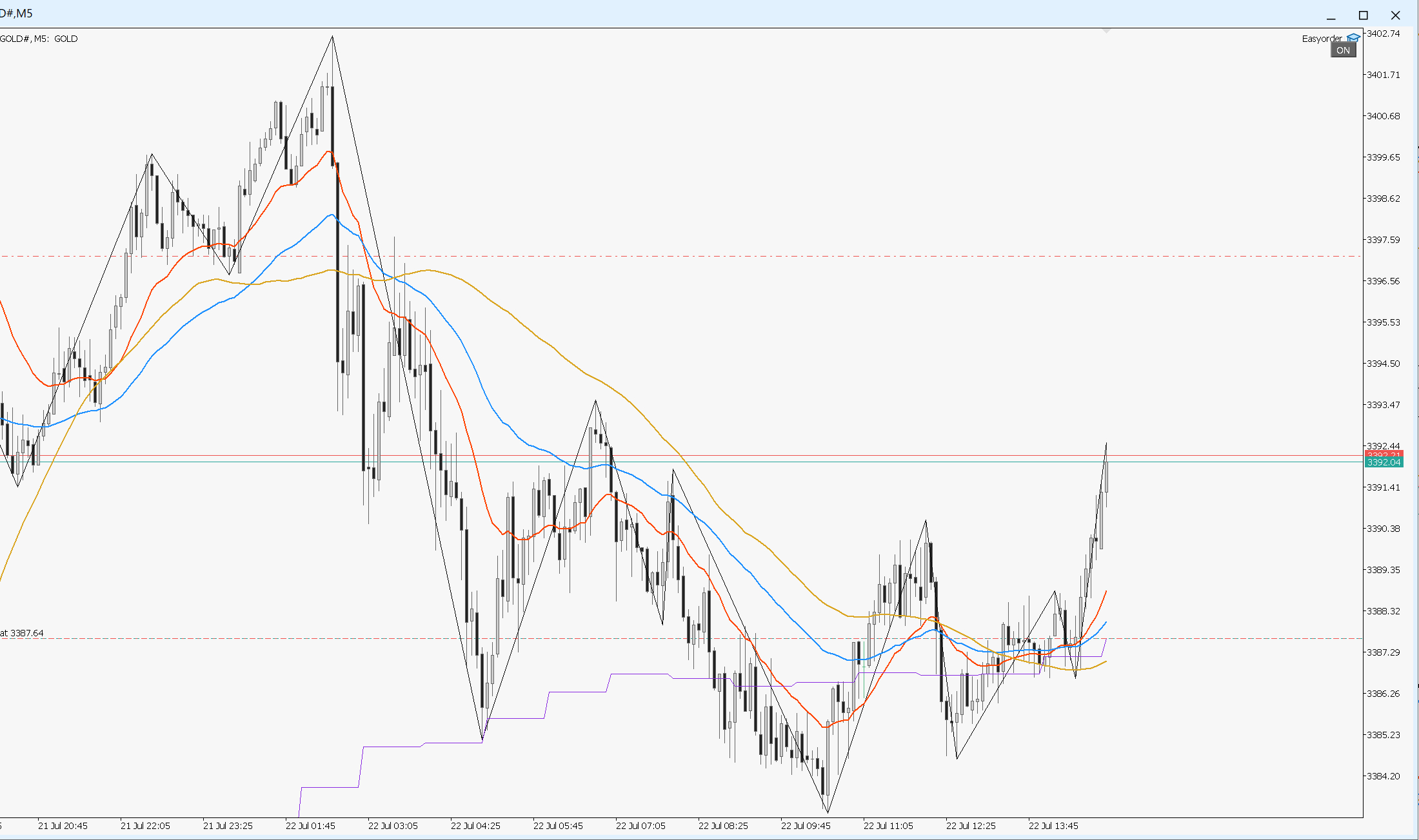Click the 22 Jul 04:25 time label

tap(475, 826)
